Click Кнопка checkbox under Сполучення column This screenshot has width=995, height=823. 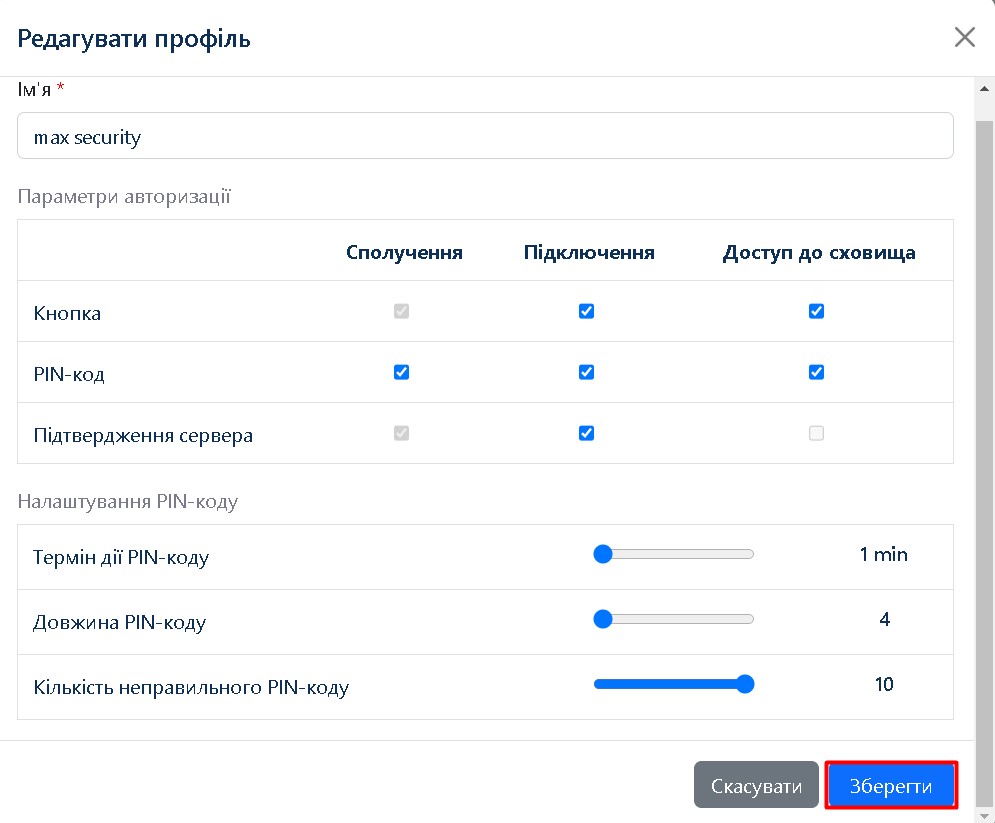[x=401, y=311]
